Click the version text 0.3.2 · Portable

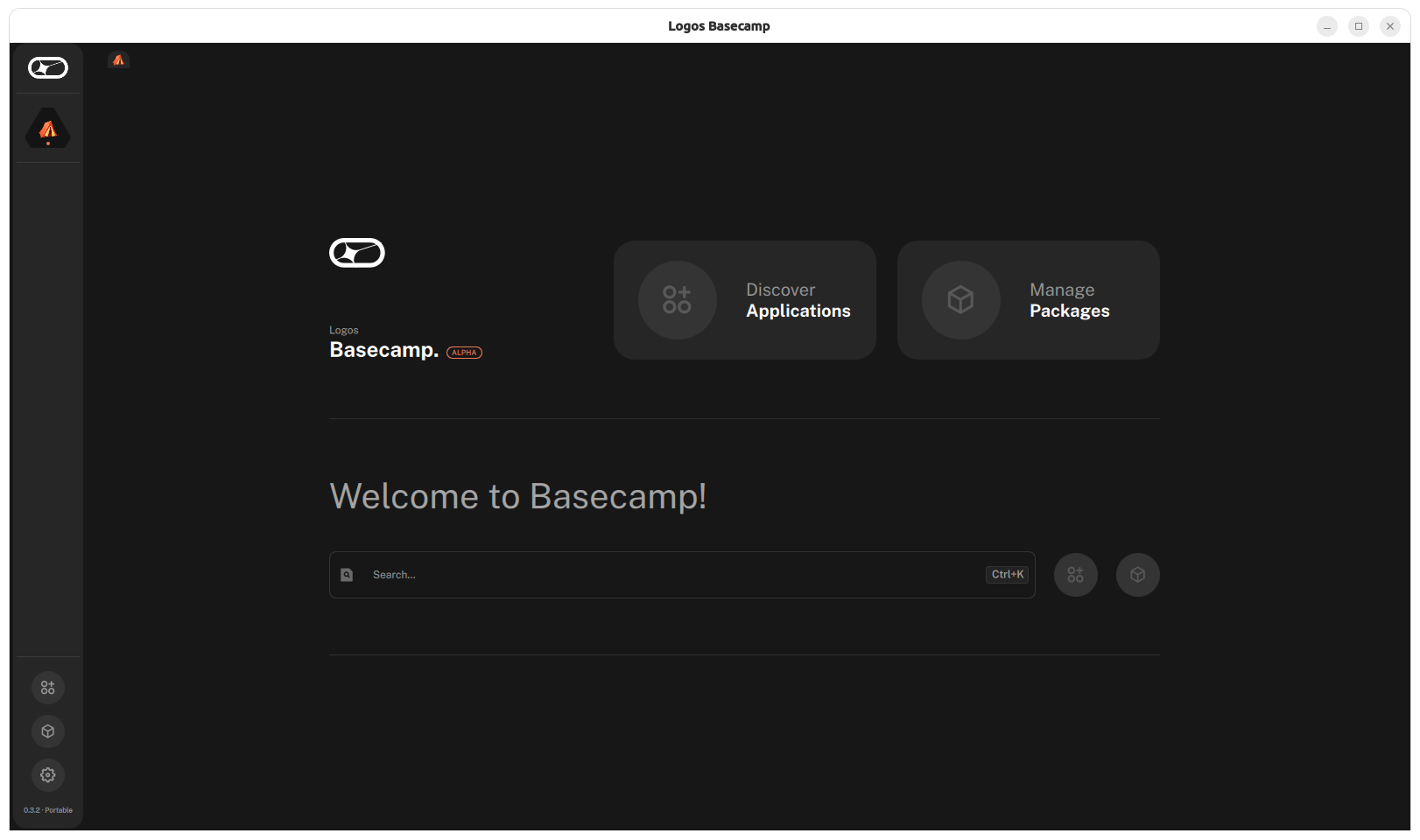click(x=48, y=810)
